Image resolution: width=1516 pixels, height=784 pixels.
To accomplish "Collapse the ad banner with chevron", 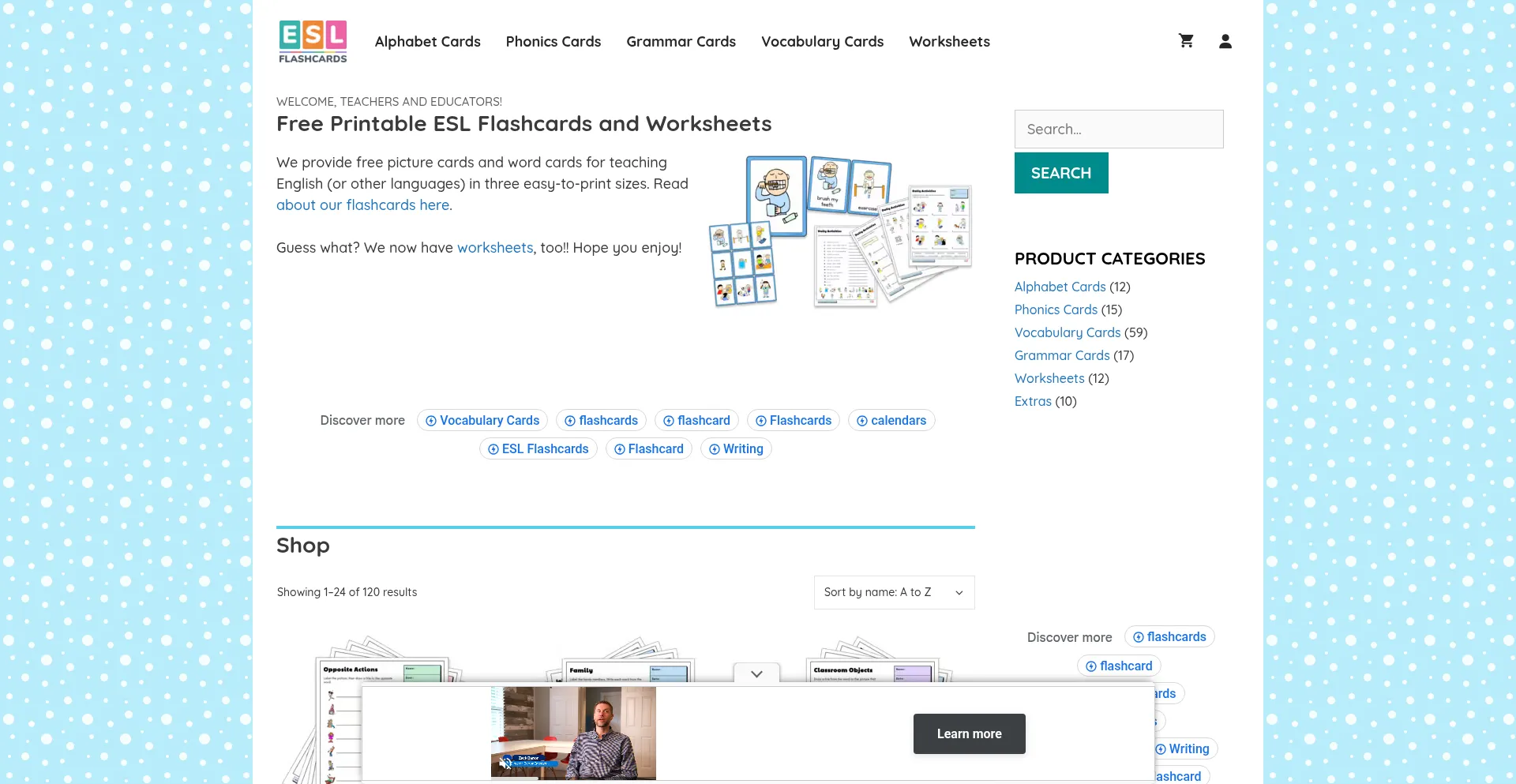I will tap(756, 674).
